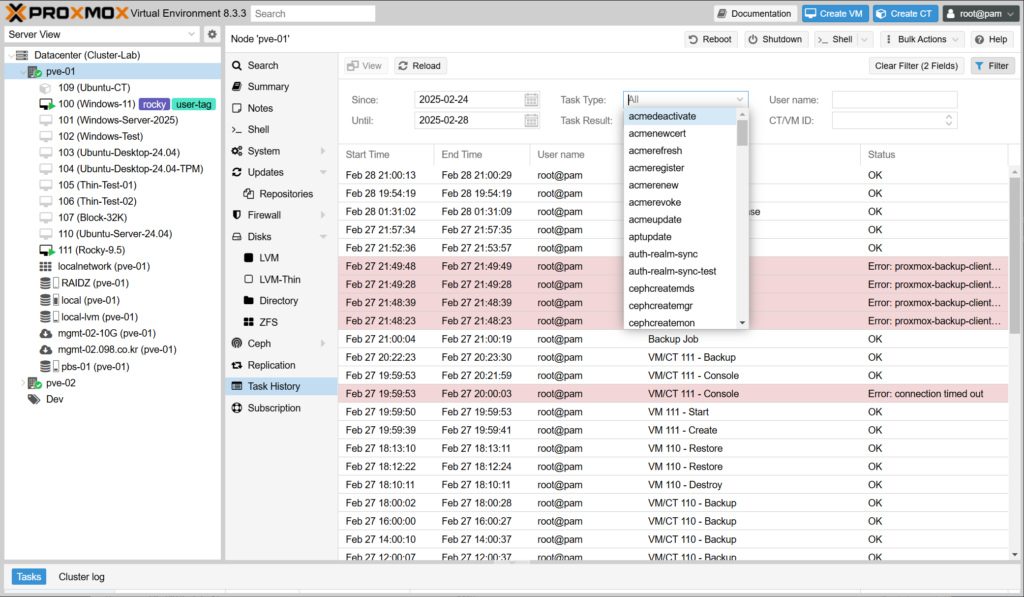Screen dimensions: 1024x597
Task: Open the Since date calendar picker
Action: click(x=532, y=100)
